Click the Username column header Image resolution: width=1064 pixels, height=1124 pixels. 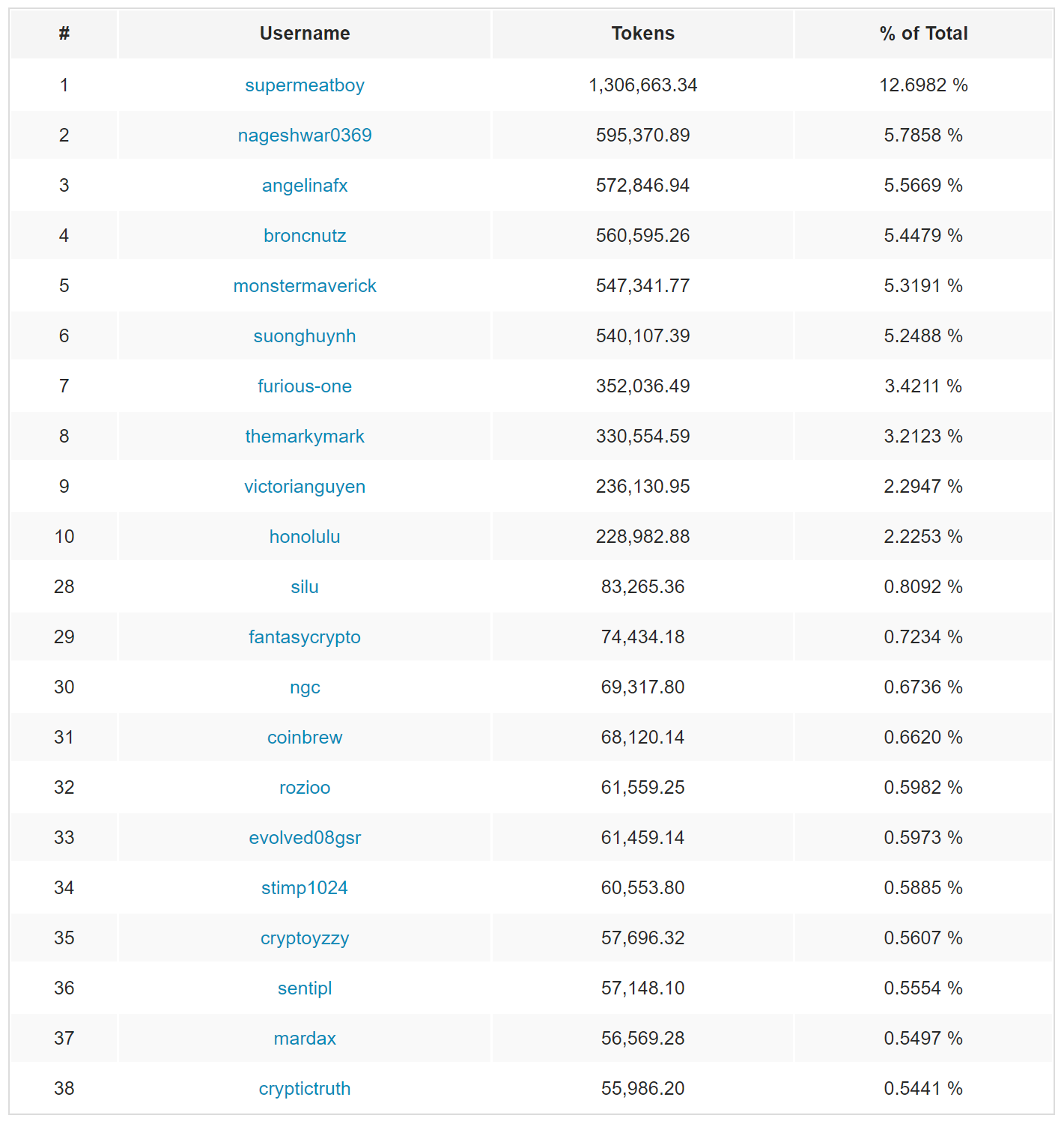(x=305, y=34)
